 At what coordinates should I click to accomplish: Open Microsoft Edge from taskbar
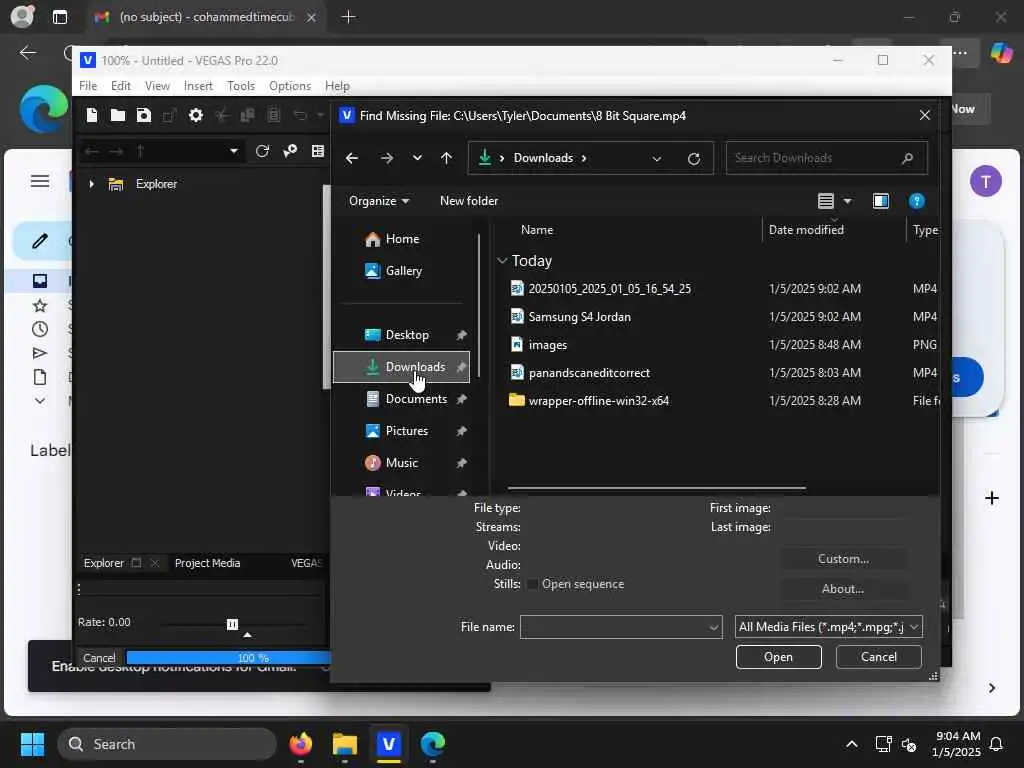click(x=432, y=744)
